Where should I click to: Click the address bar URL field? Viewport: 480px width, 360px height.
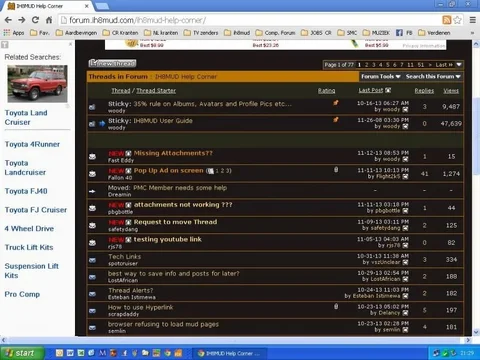(x=250, y=20)
